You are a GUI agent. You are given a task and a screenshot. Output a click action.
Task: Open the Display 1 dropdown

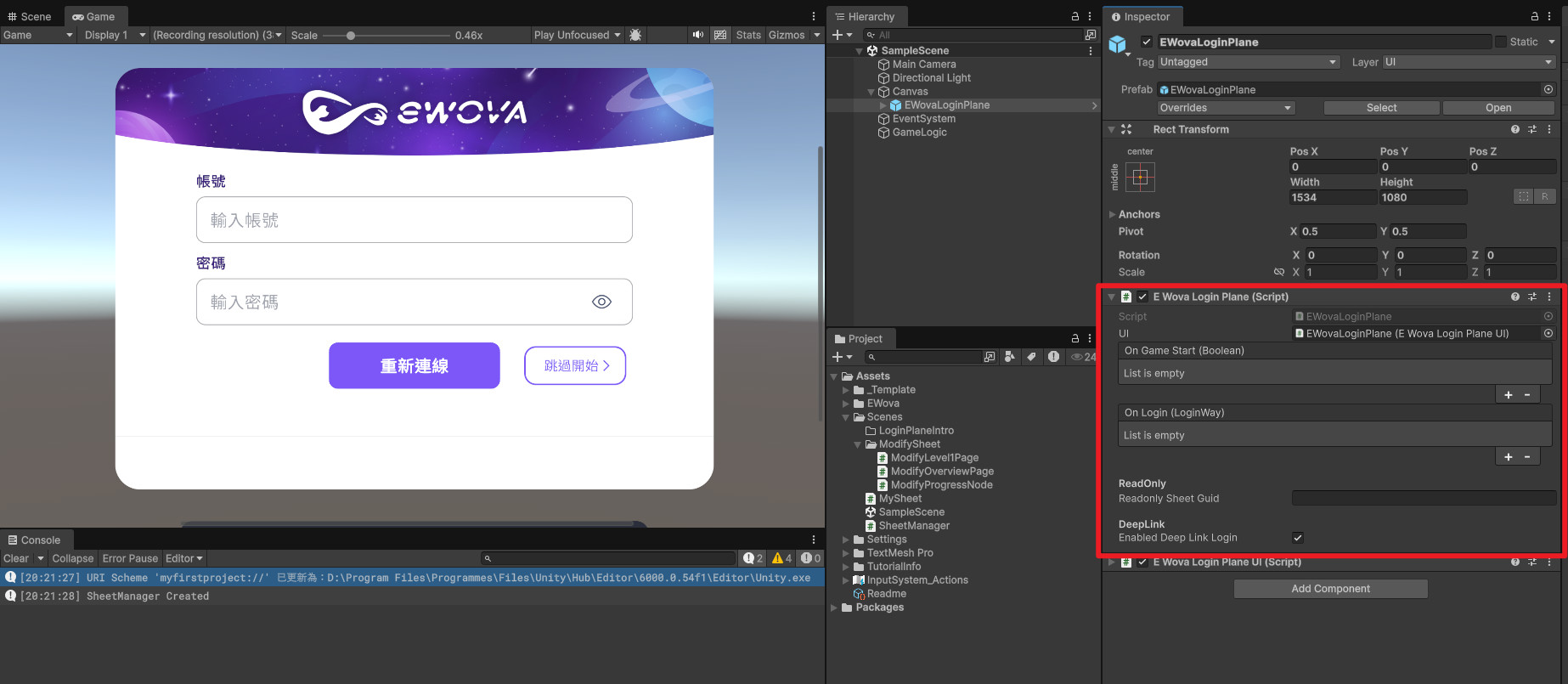coord(115,35)
